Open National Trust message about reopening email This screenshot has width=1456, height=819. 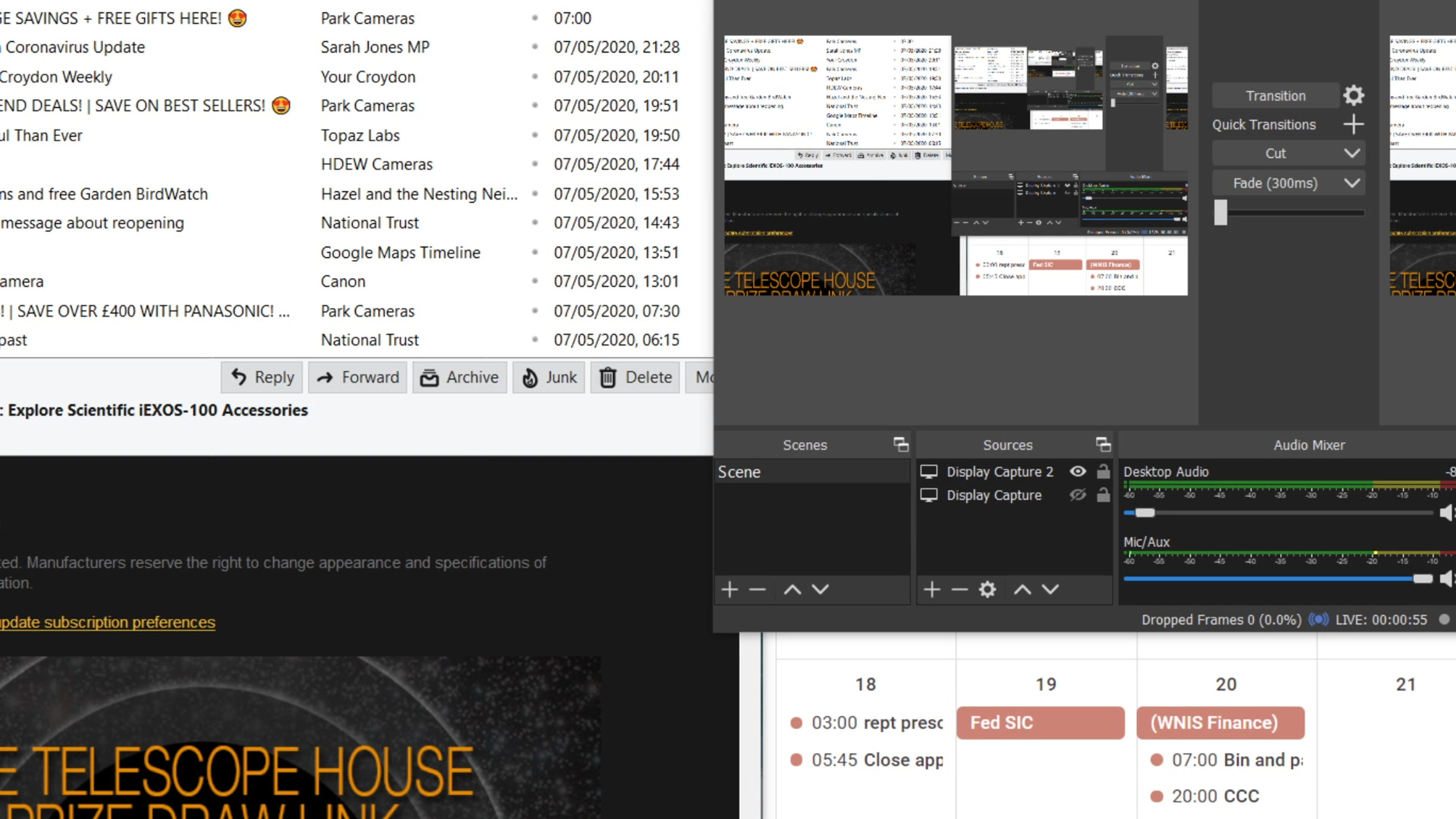pos(356,223)
